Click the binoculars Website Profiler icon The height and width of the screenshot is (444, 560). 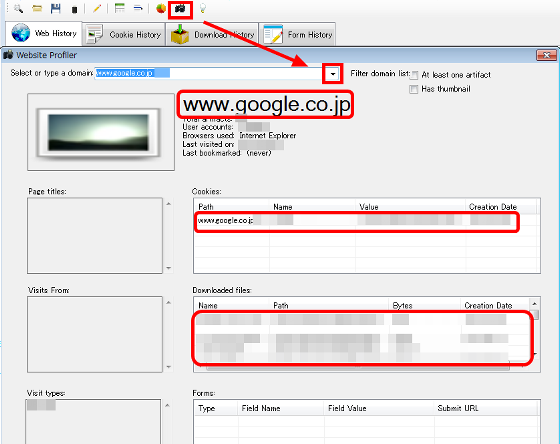coord(180,9)
